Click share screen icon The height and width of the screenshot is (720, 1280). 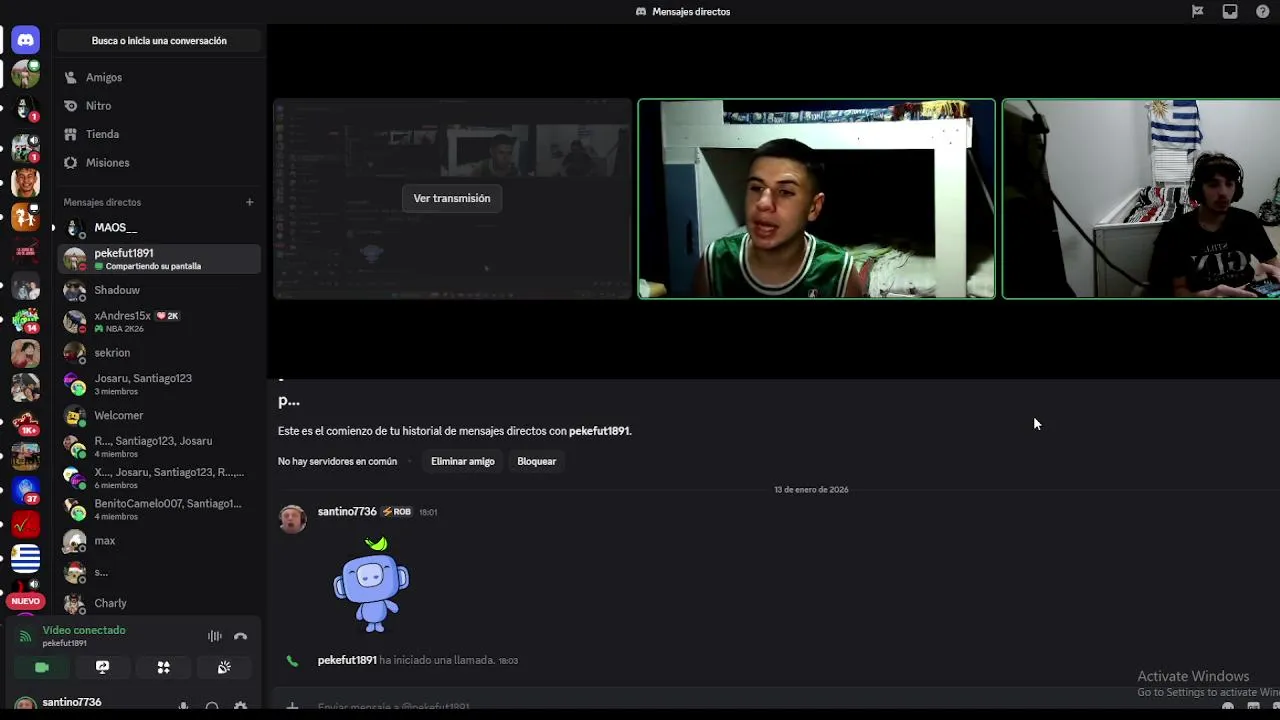[x=102, y=667]
